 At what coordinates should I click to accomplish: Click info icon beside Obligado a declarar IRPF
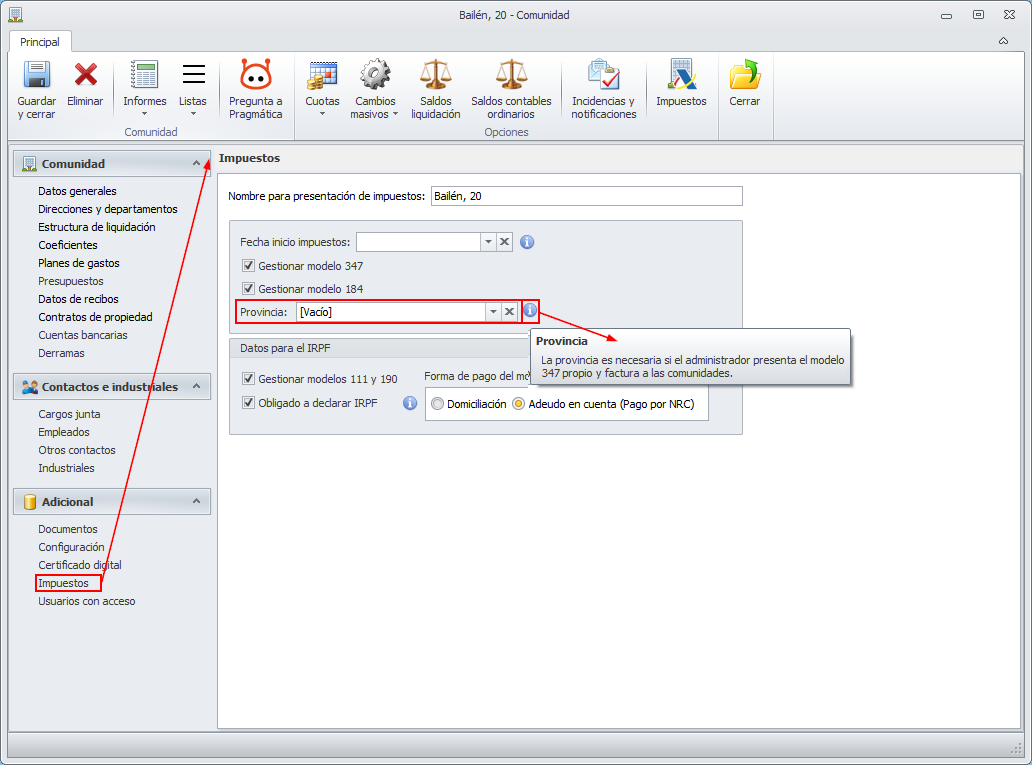click(x=409, y=403)
